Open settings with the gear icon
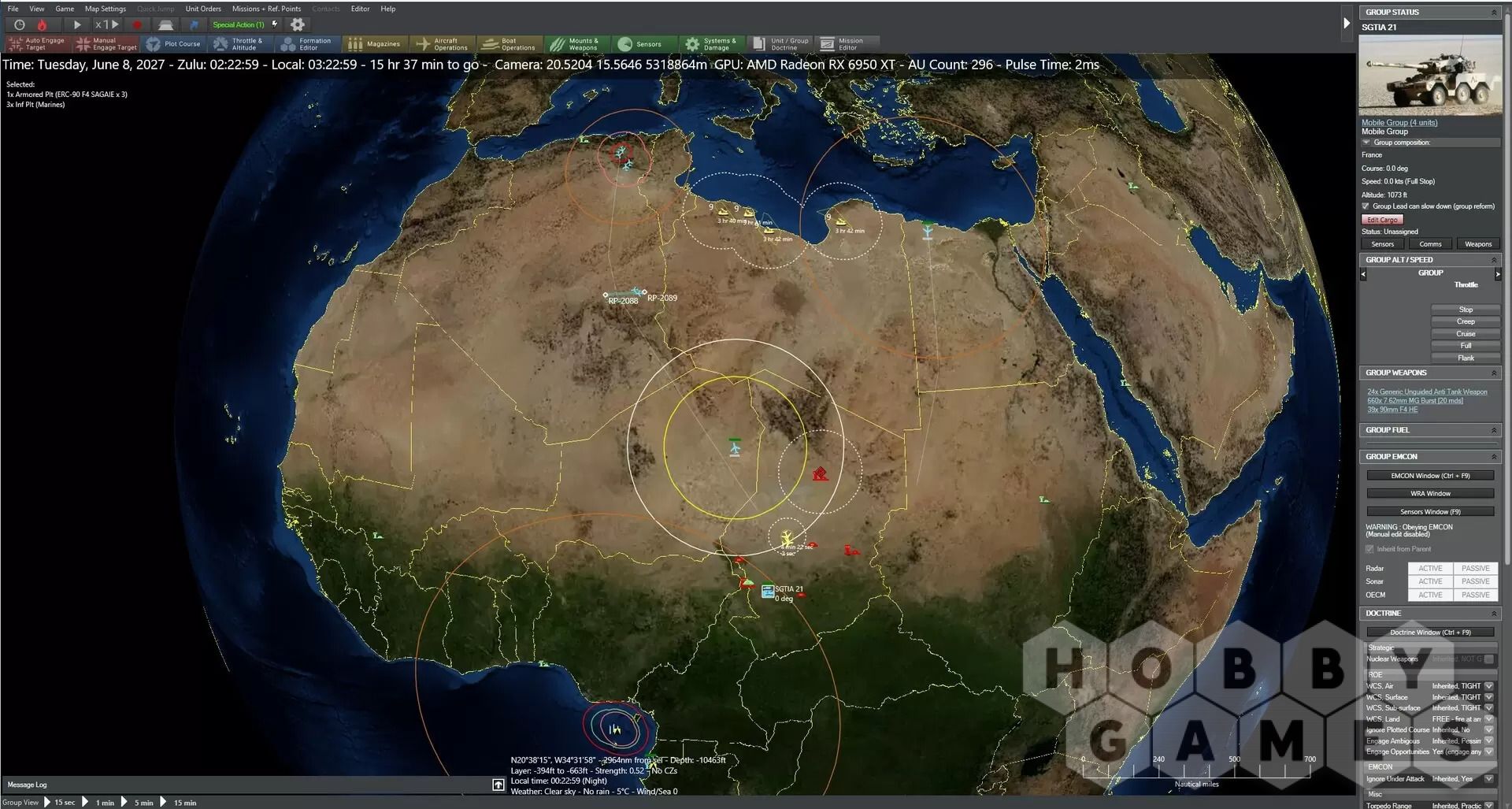Viewport: 1512px width, 809px height. click(x=298, y=25)
